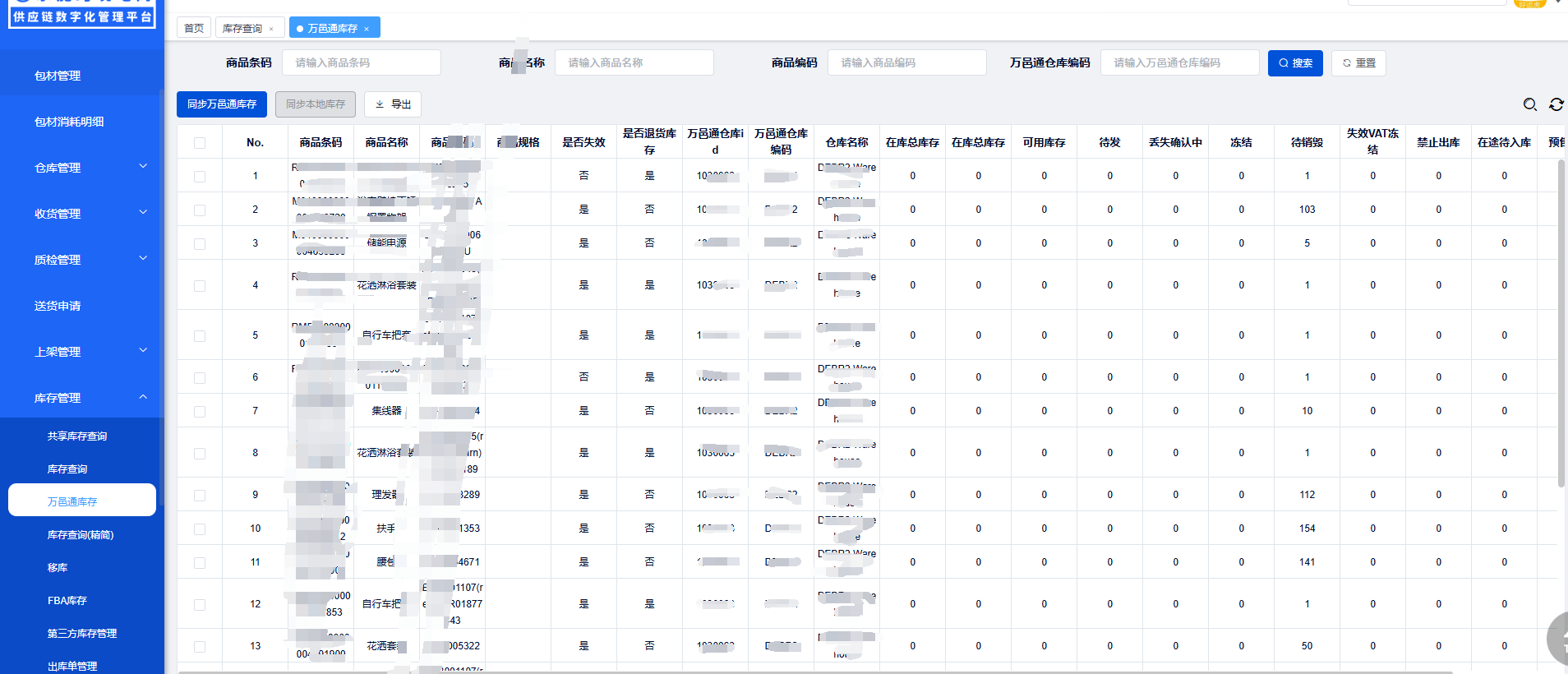Open 共享库存查询 in the sidebar
This screenshot has height=674, width=1568.
click(x=77, y=436)
